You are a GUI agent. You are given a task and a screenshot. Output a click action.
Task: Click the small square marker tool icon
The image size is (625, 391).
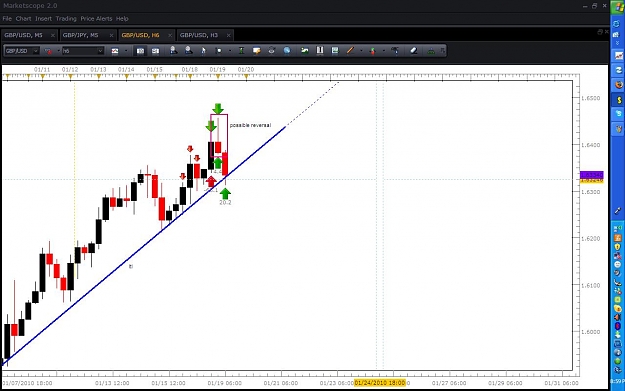pyautogui.click(x=218, y=51)
